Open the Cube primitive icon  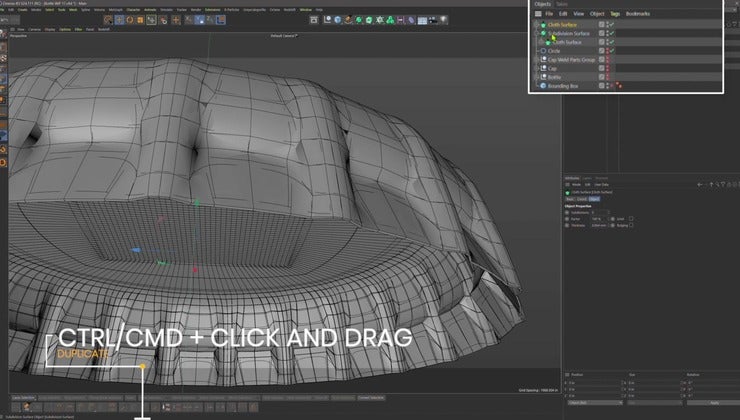(337, 20)
